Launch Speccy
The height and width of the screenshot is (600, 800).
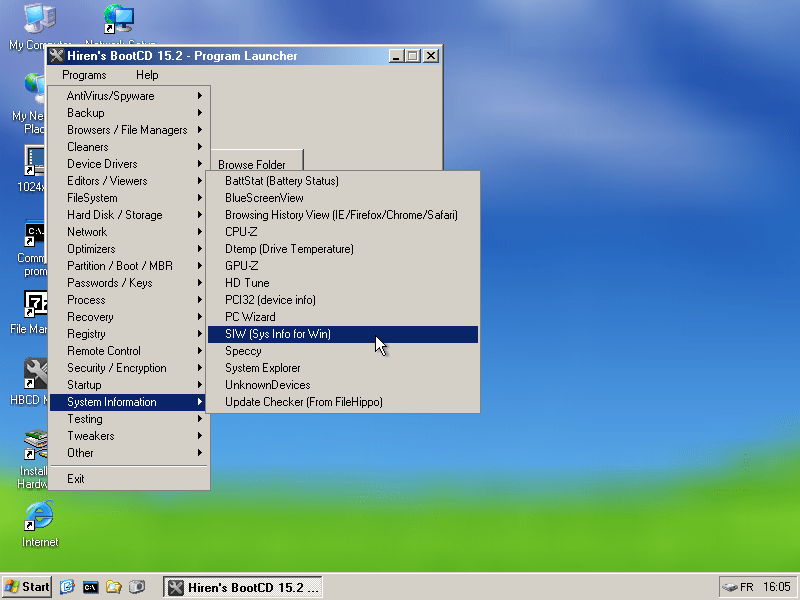tap(343, 351)
